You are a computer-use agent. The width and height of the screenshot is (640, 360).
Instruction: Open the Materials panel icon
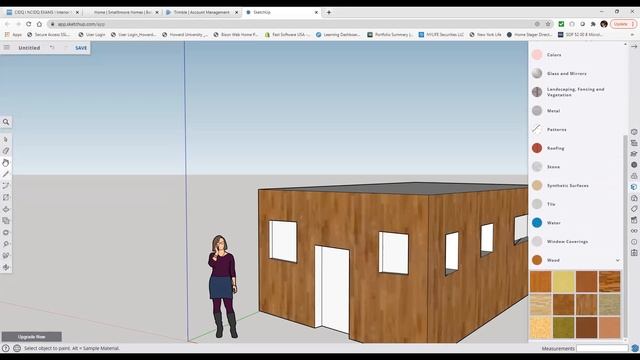pos(634,187)
